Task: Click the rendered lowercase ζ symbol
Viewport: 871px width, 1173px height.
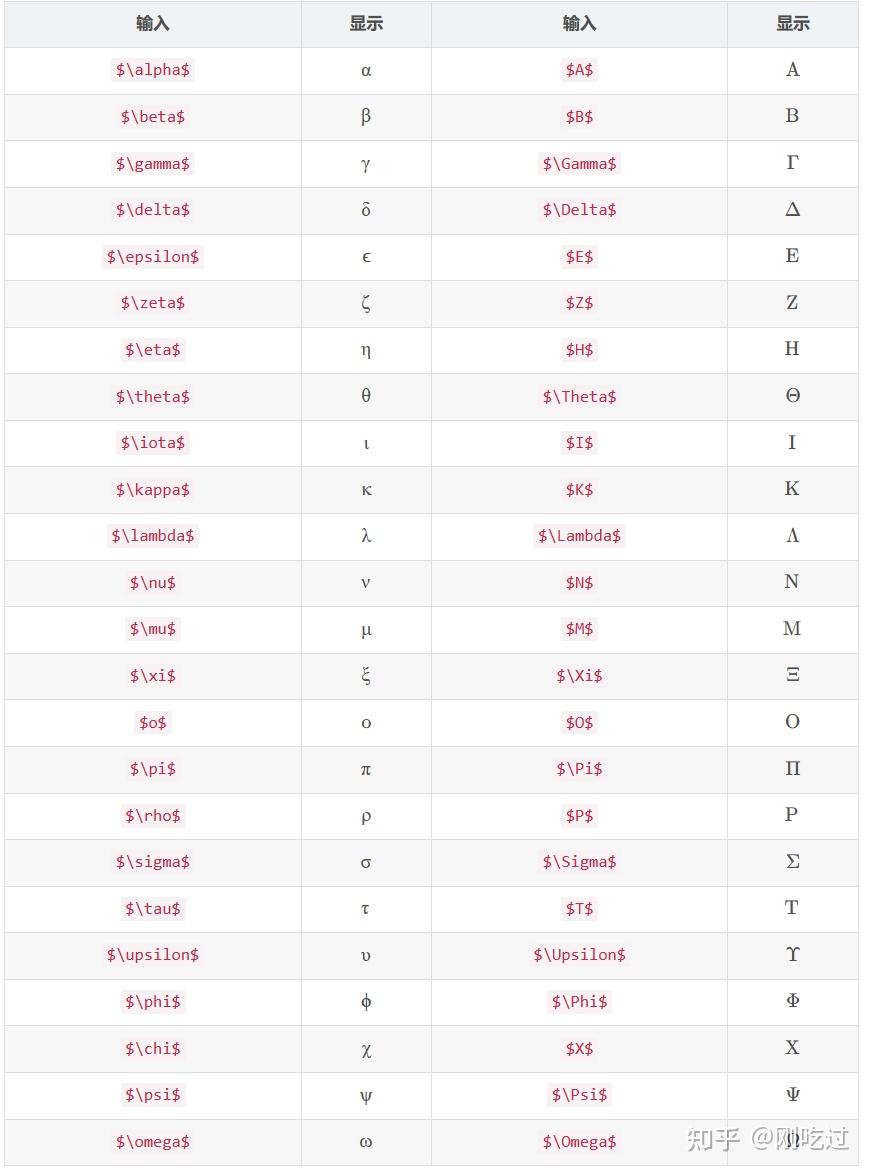Action: (366, 303)
